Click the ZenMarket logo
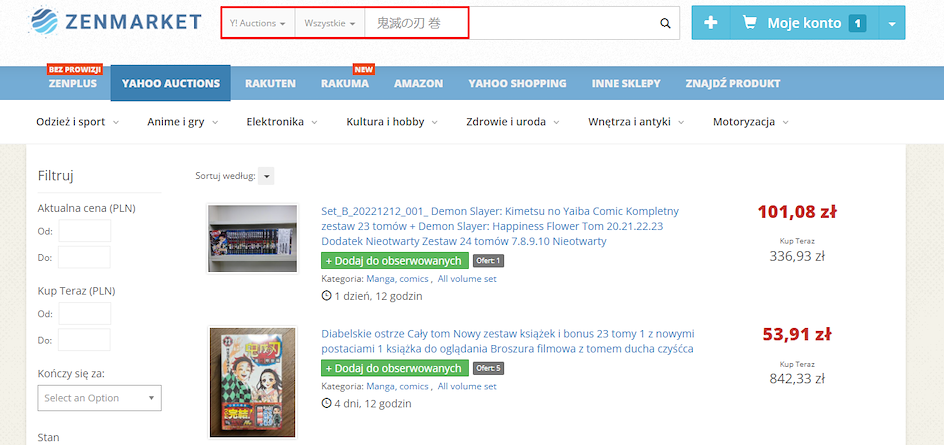944x445 pixels. 114,22
